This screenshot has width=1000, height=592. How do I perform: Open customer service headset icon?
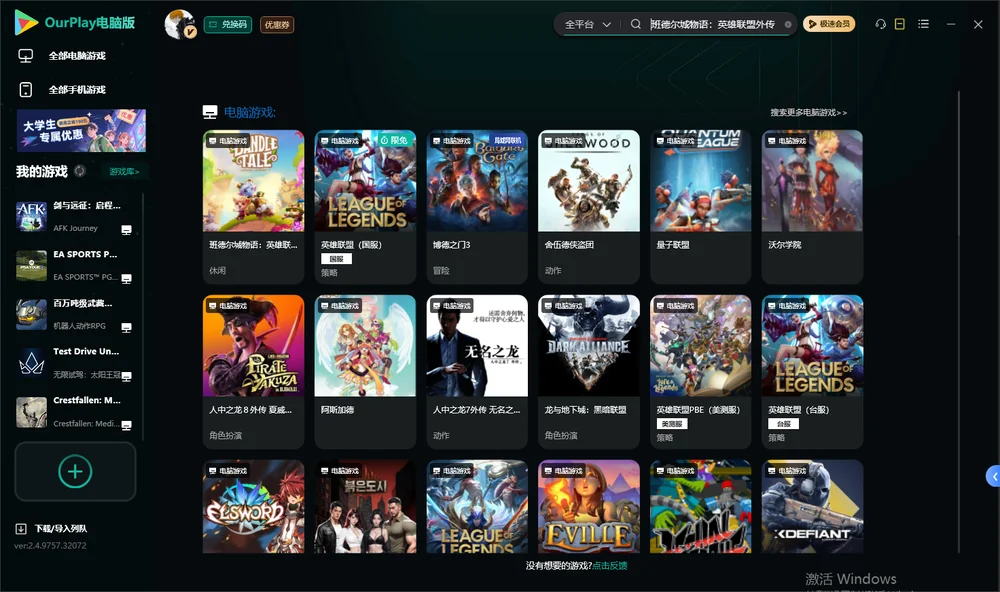(x=880, y=24)
